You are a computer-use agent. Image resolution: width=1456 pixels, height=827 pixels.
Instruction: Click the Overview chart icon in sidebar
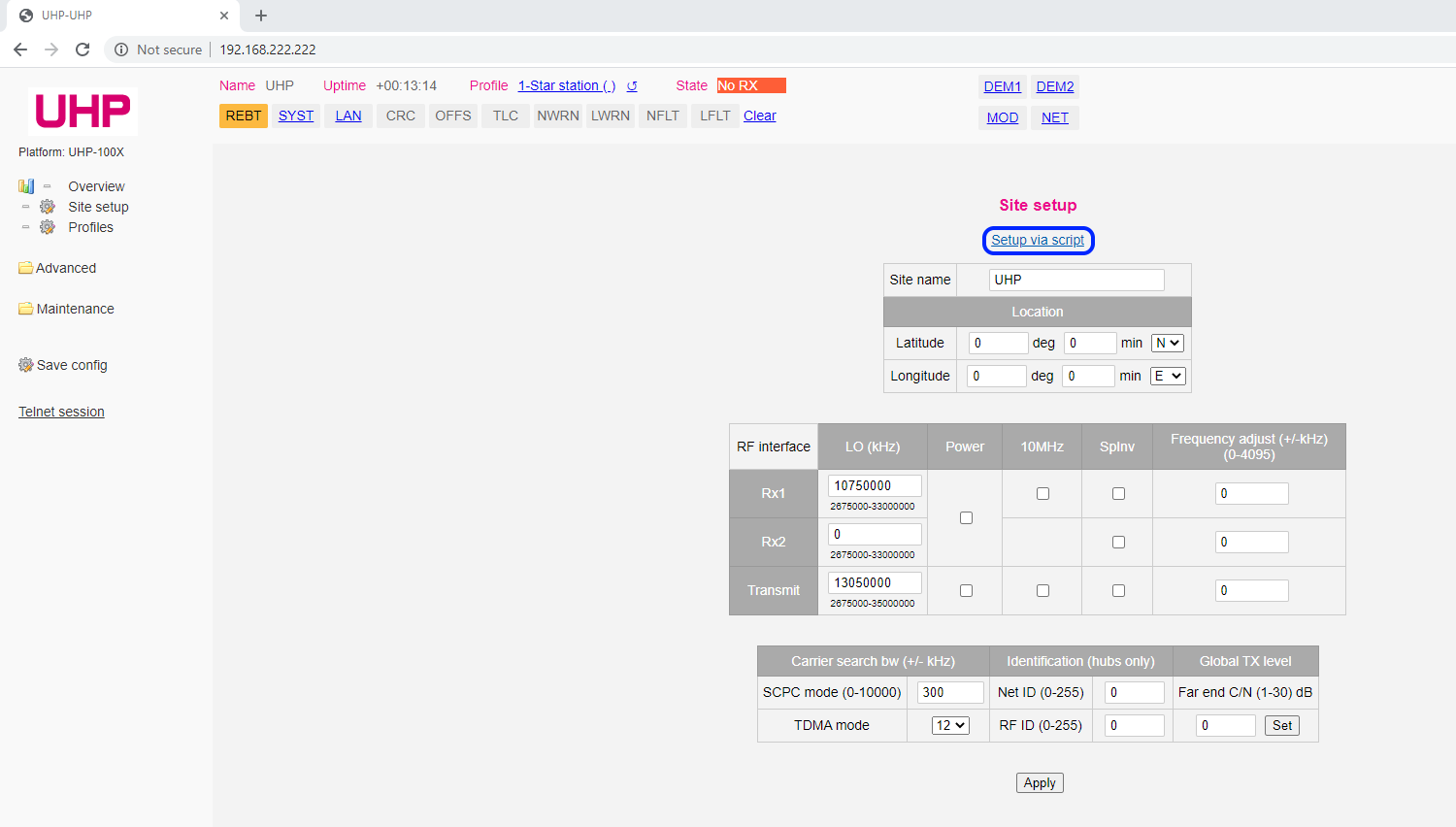[x=26, y=186]
